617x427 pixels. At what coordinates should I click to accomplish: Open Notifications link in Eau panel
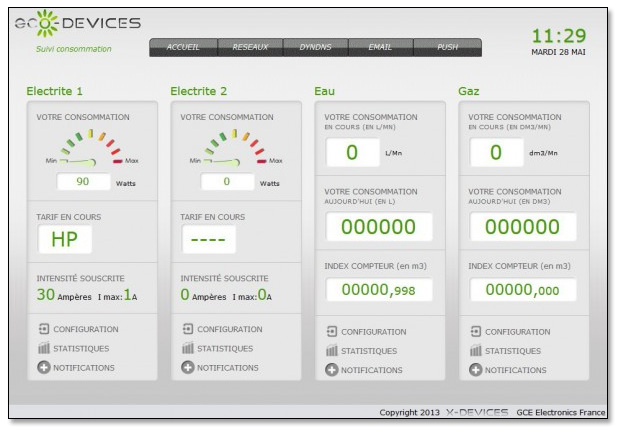tap(372, 370)
